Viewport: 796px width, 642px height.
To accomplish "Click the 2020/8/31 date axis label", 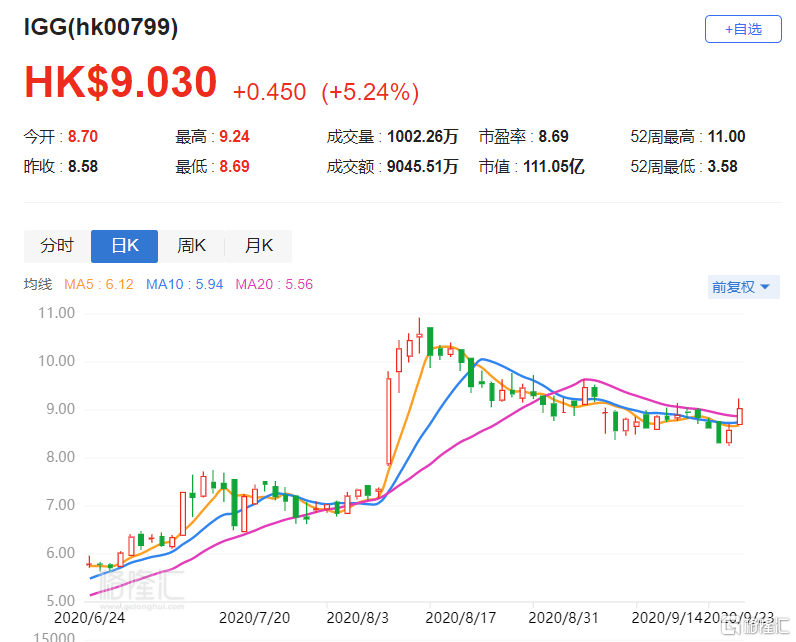I will coord(563,618).
